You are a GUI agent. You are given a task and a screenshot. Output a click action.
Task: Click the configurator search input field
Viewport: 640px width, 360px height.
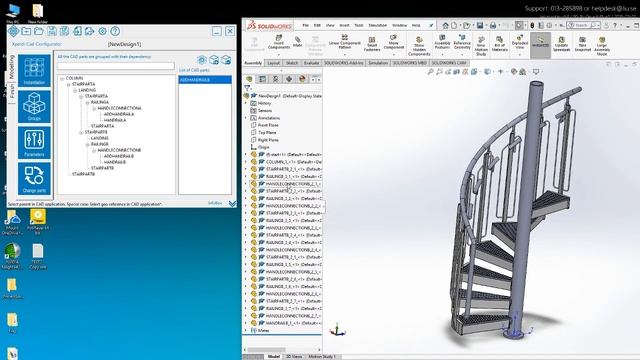[116, 66]
